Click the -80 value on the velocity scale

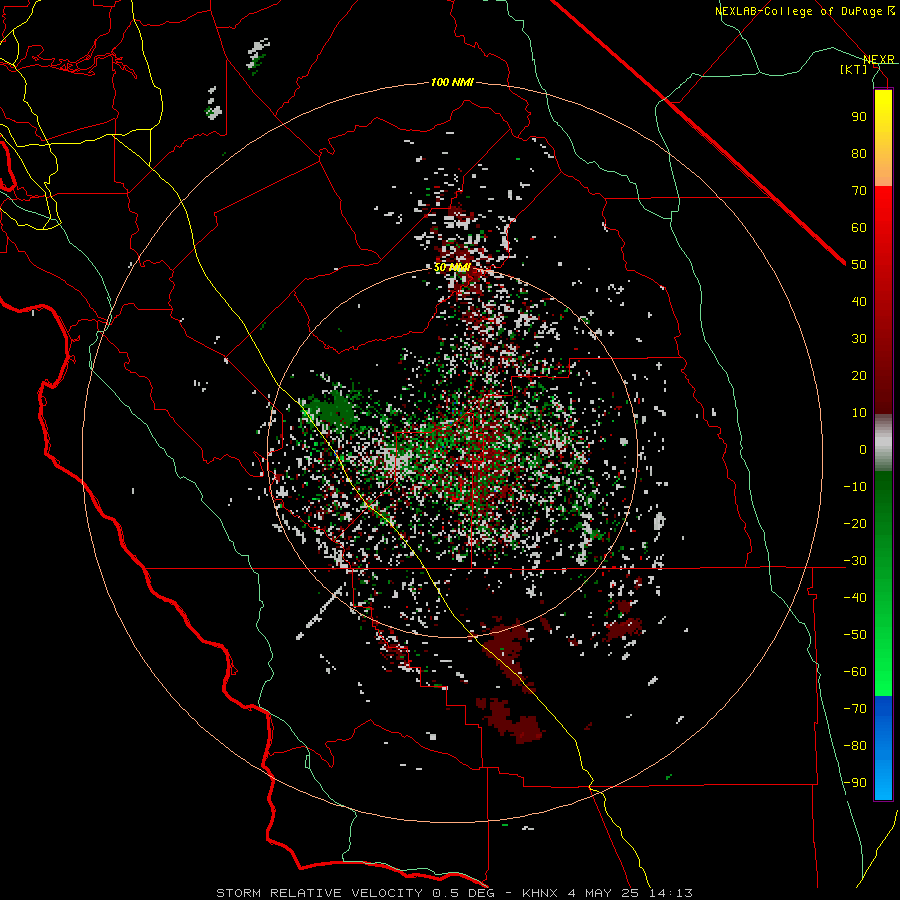(x=855, y=746)
